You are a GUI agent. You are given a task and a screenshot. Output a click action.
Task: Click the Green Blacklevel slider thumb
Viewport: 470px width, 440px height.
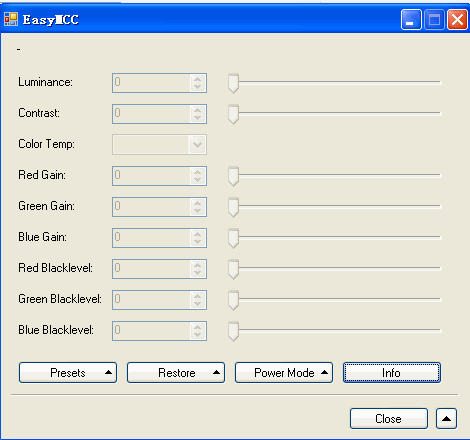pyautogui.click(x=233, y=300)
